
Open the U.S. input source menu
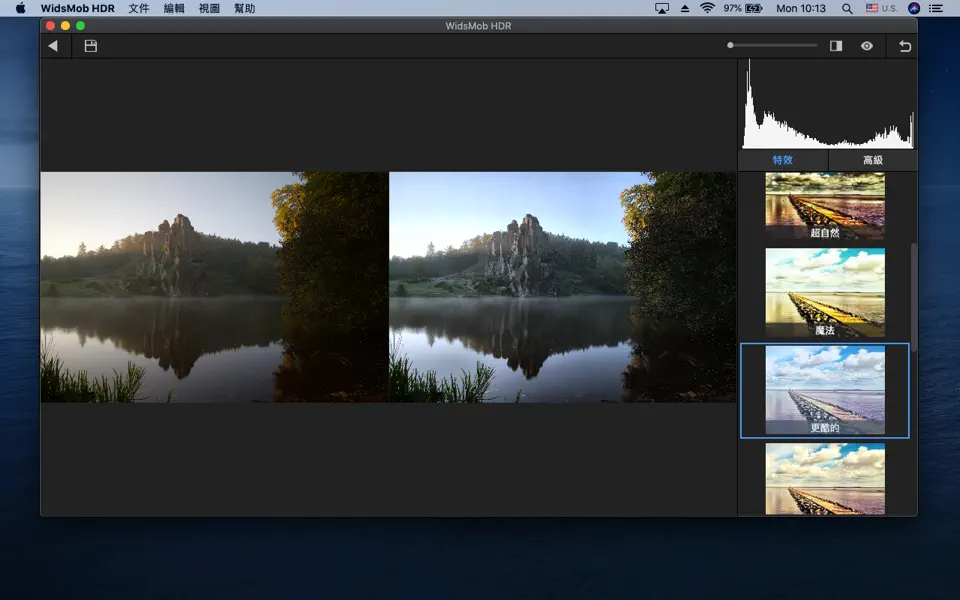coord(880,8)
